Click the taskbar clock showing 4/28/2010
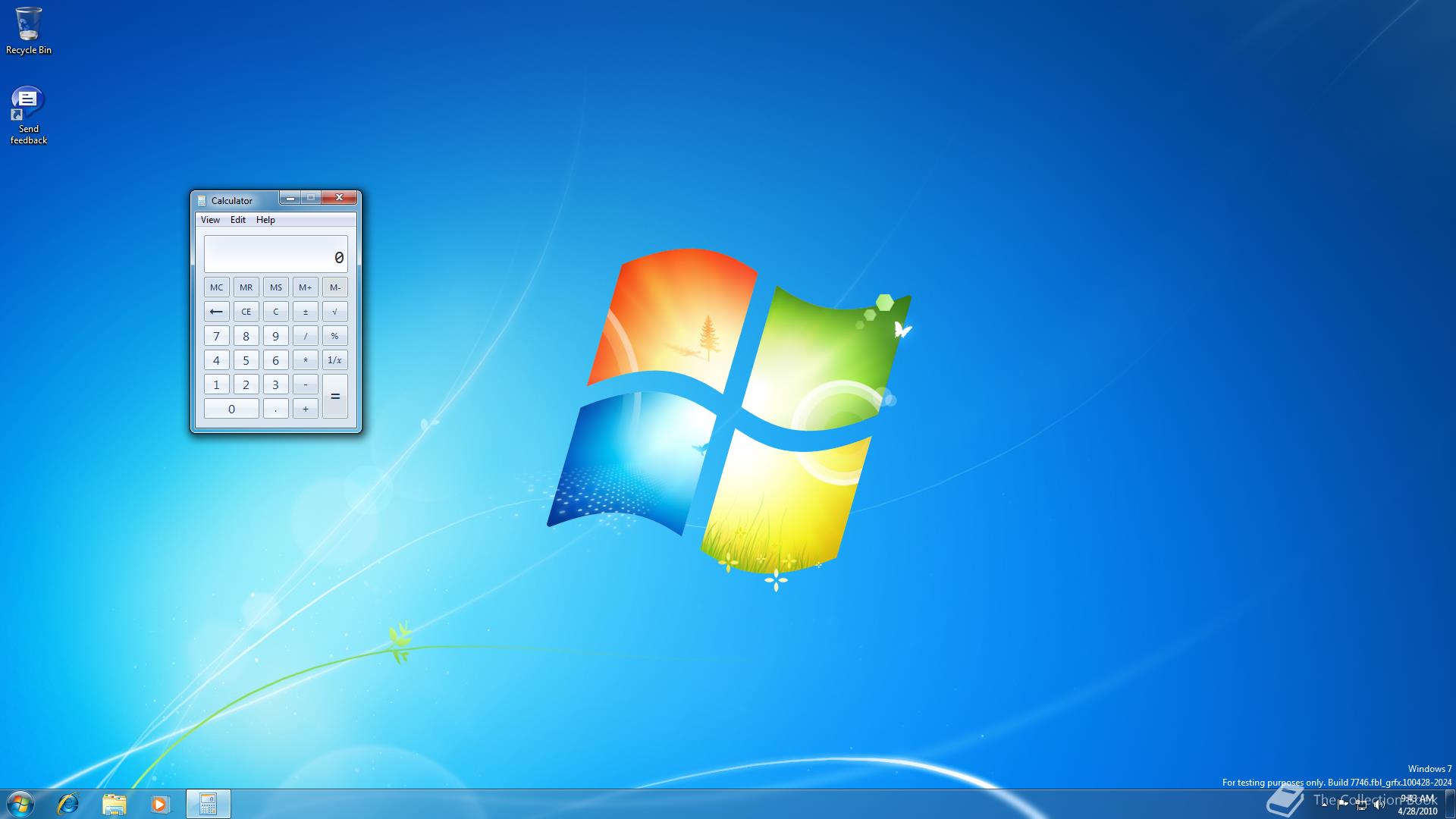 (1417, 805)
